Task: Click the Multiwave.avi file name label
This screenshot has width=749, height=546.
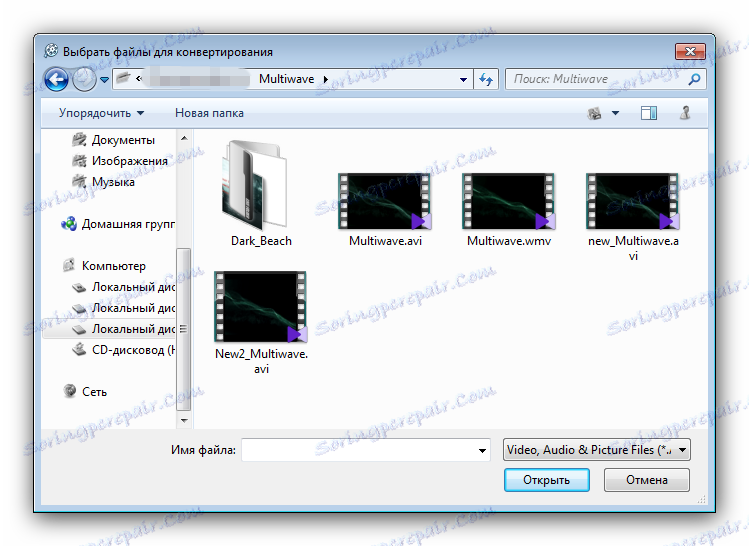Action: pyautogui.click(x=385, y=241)
